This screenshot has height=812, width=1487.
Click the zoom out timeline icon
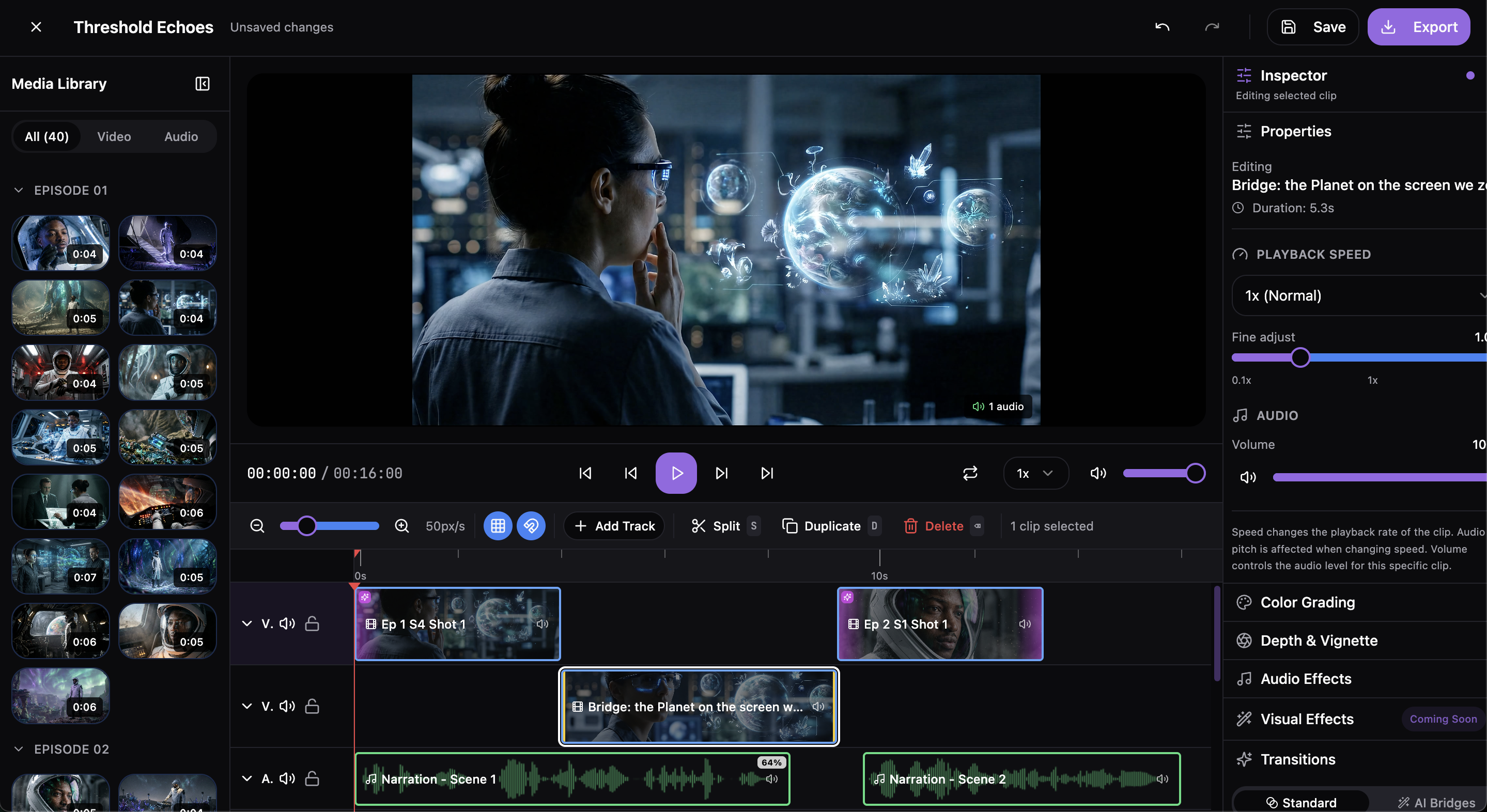[257, 526]
